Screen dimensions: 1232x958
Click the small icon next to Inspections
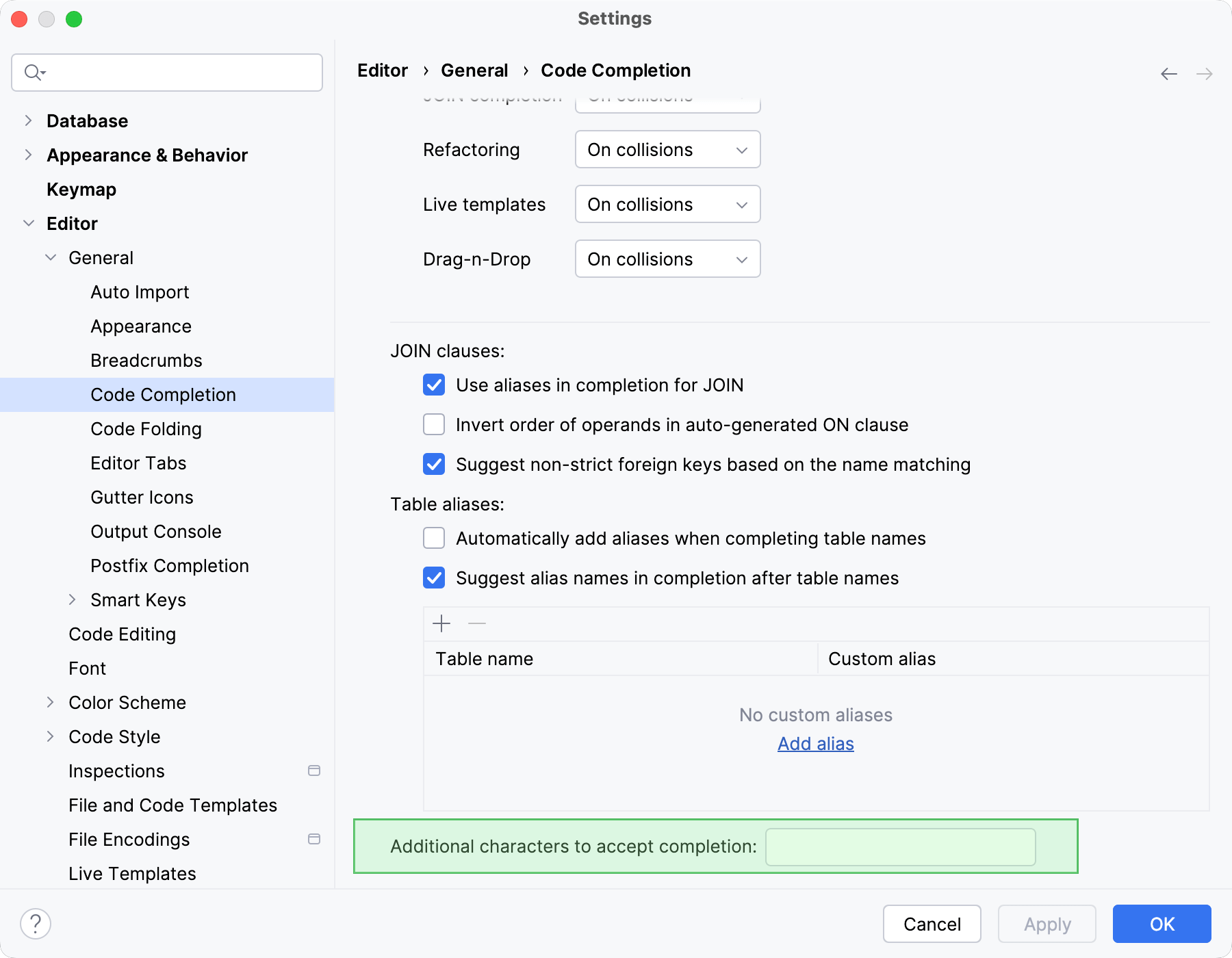314,771
